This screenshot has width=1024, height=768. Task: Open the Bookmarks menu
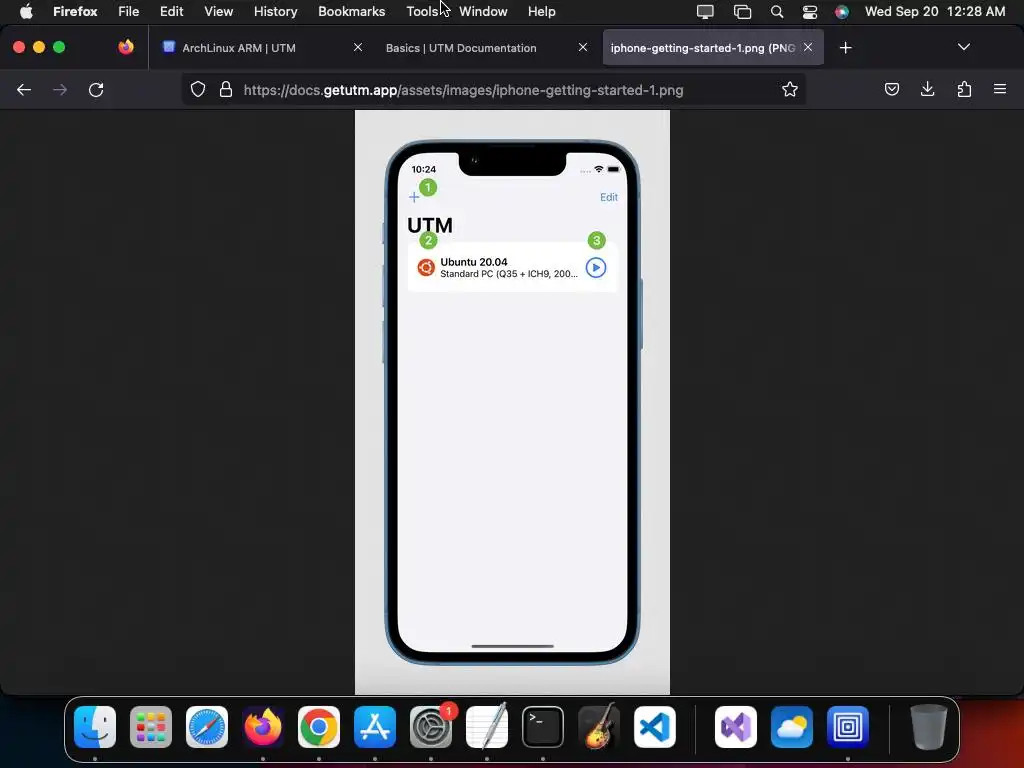coord(351,11)
